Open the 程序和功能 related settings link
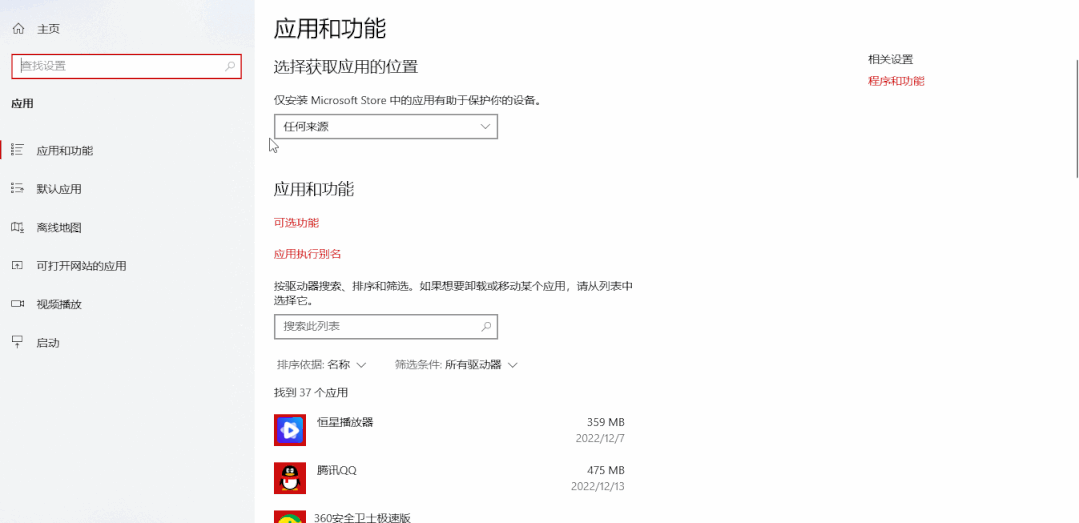 pos(896,81)
